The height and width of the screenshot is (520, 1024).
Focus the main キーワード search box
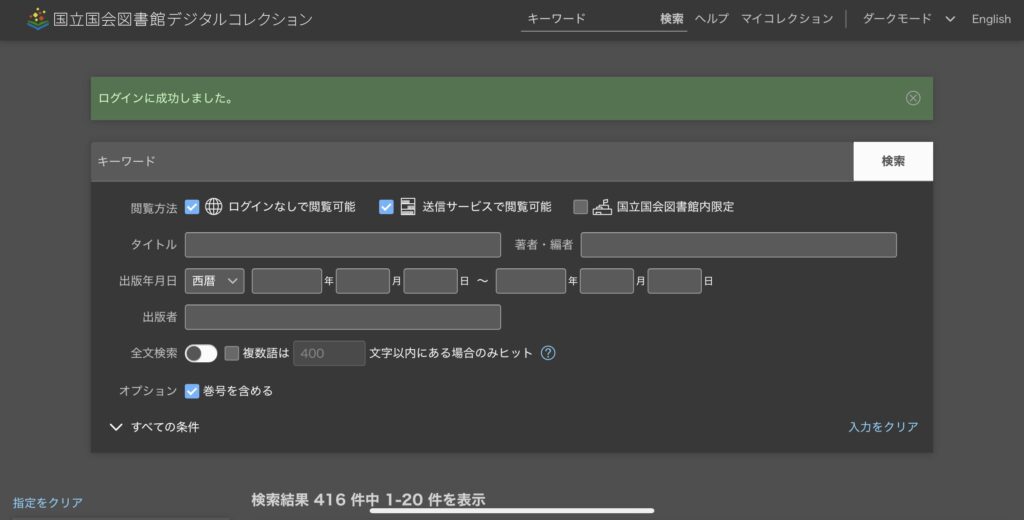[472, 161]
